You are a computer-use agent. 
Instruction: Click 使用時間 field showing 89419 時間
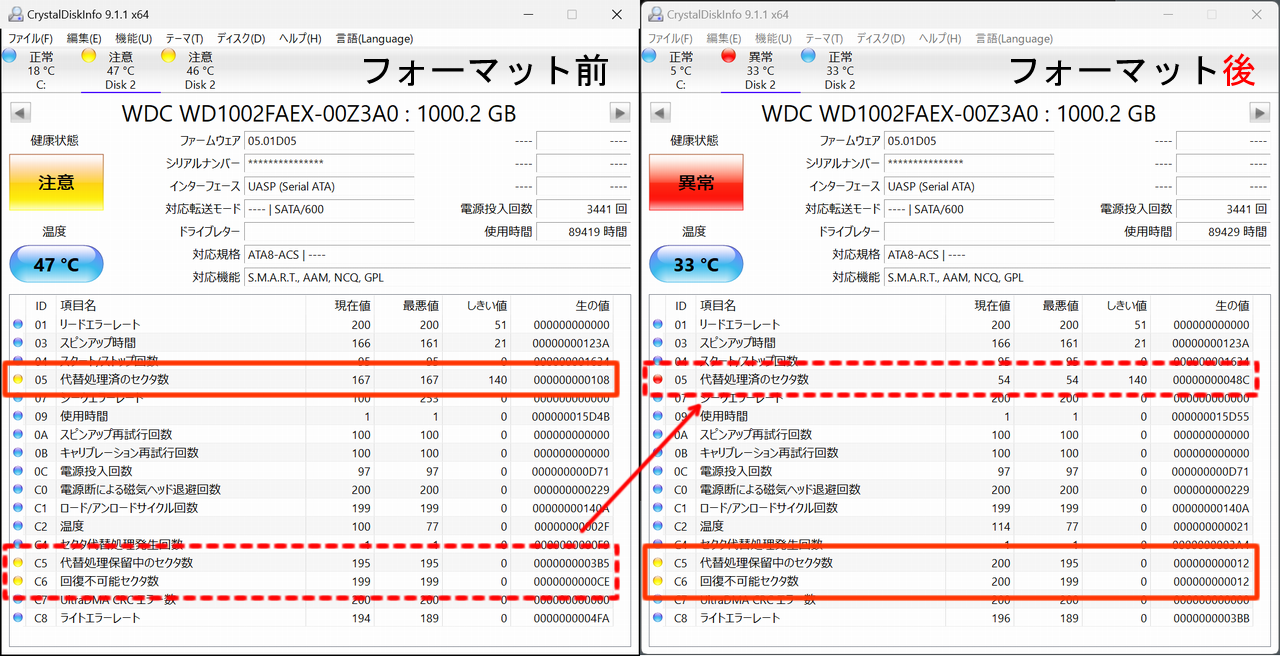point(583,232)
